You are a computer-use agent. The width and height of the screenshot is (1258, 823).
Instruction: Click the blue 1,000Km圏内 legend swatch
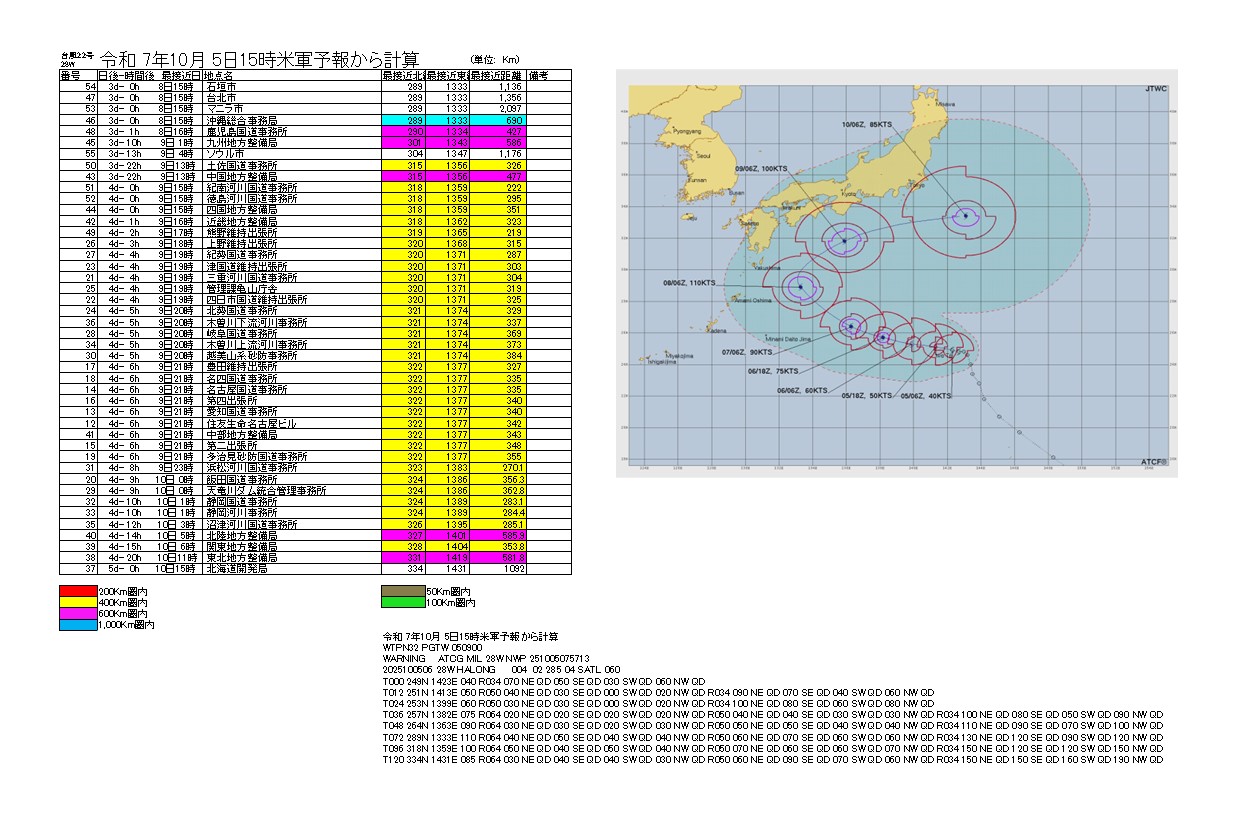point(79,624)
